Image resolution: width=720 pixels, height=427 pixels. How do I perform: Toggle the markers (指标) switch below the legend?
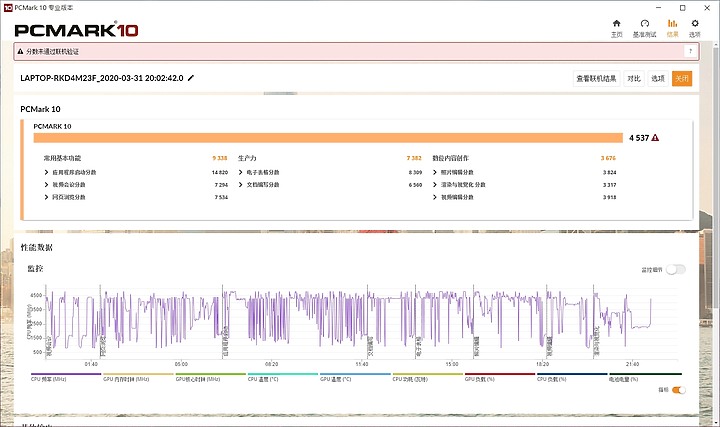point(679,390)
